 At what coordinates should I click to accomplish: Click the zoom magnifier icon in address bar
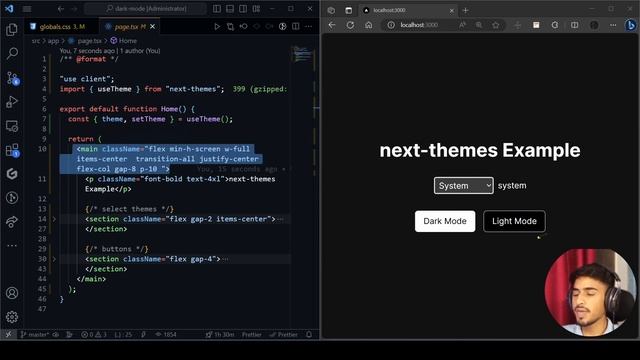pyautogui.click(x=479, y=25)
